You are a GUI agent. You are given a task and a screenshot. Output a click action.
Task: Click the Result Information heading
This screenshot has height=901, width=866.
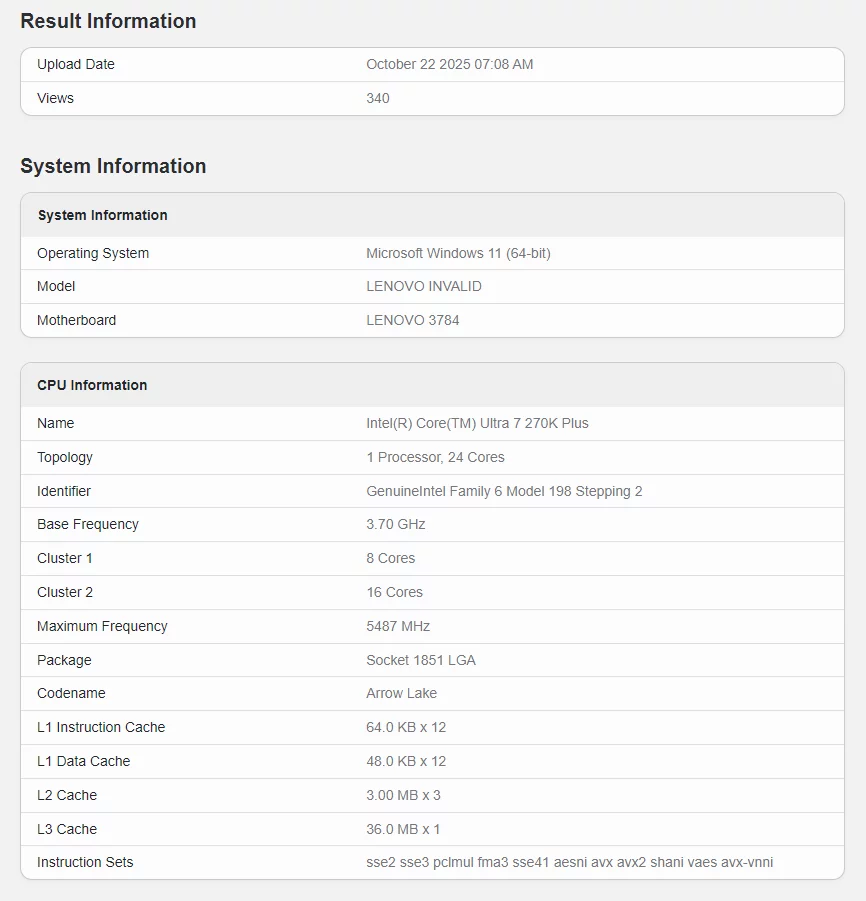(x=108, y=21)
